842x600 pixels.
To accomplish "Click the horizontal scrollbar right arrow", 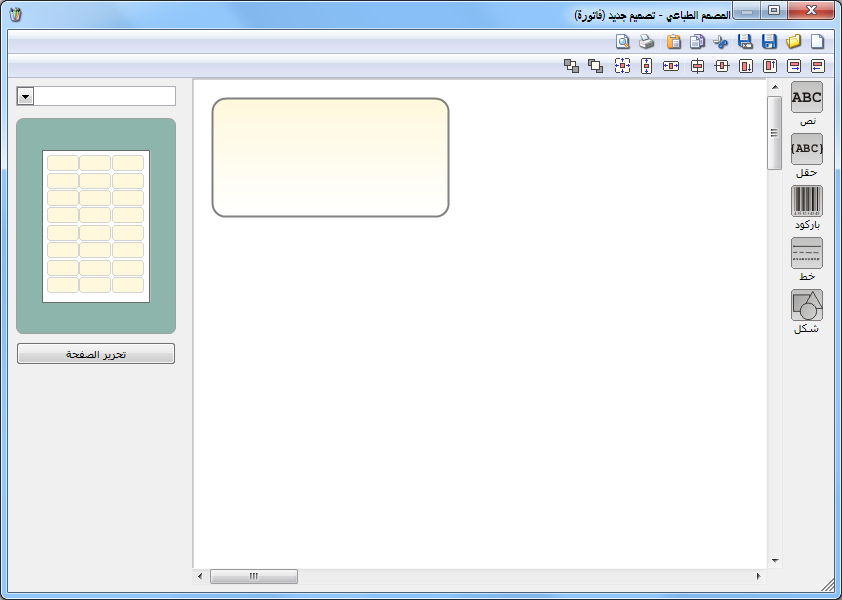I will point(759,576).
